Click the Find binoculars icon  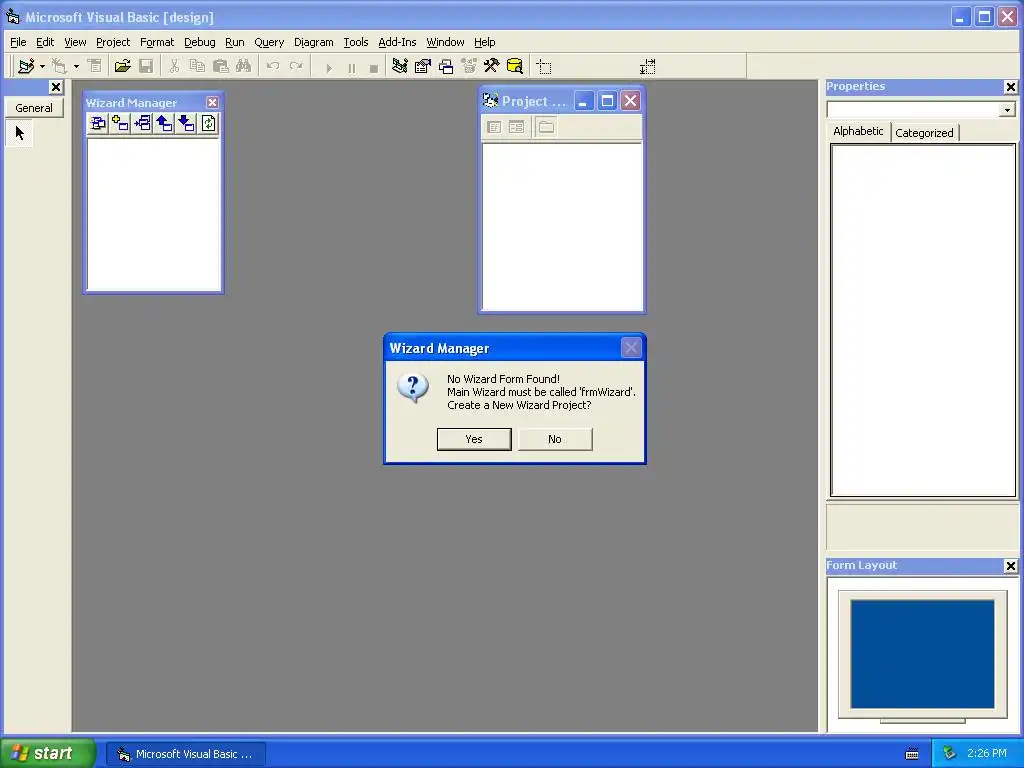click(x=244, y=66)
